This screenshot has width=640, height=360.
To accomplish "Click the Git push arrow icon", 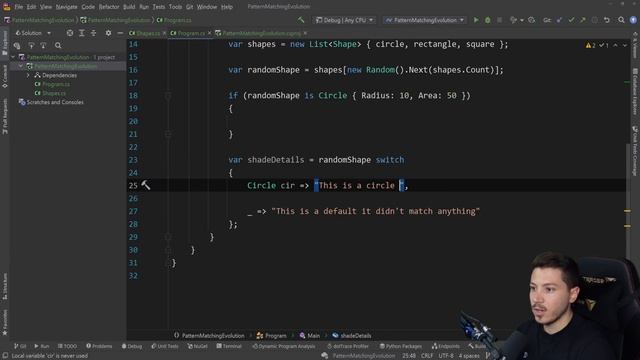I will point(582,20).
